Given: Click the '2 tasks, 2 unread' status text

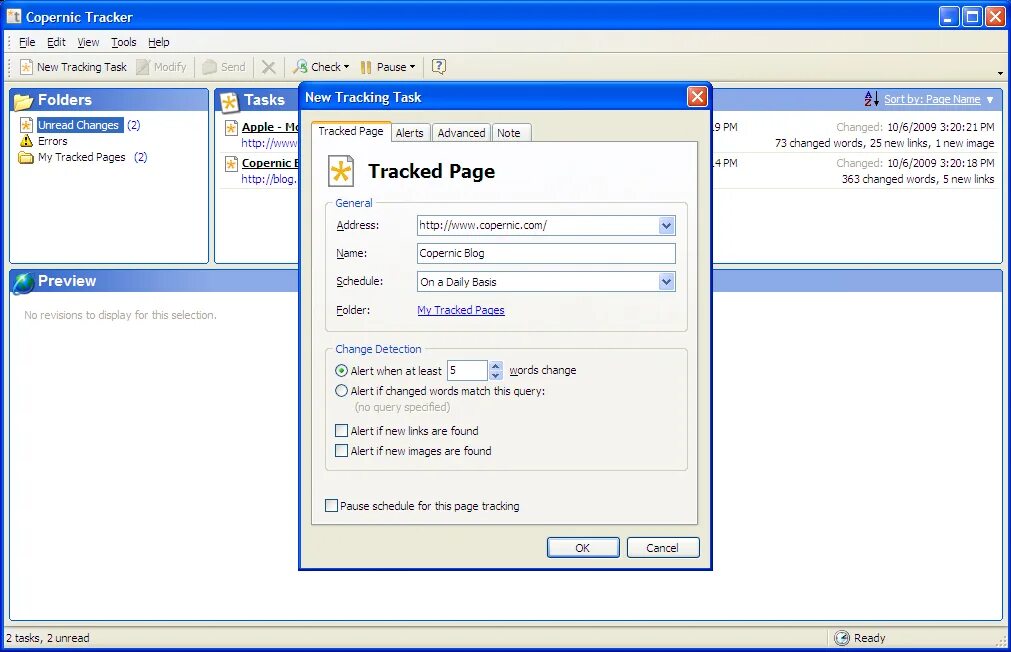Looking at the screenshot, I should pos(48,638).
